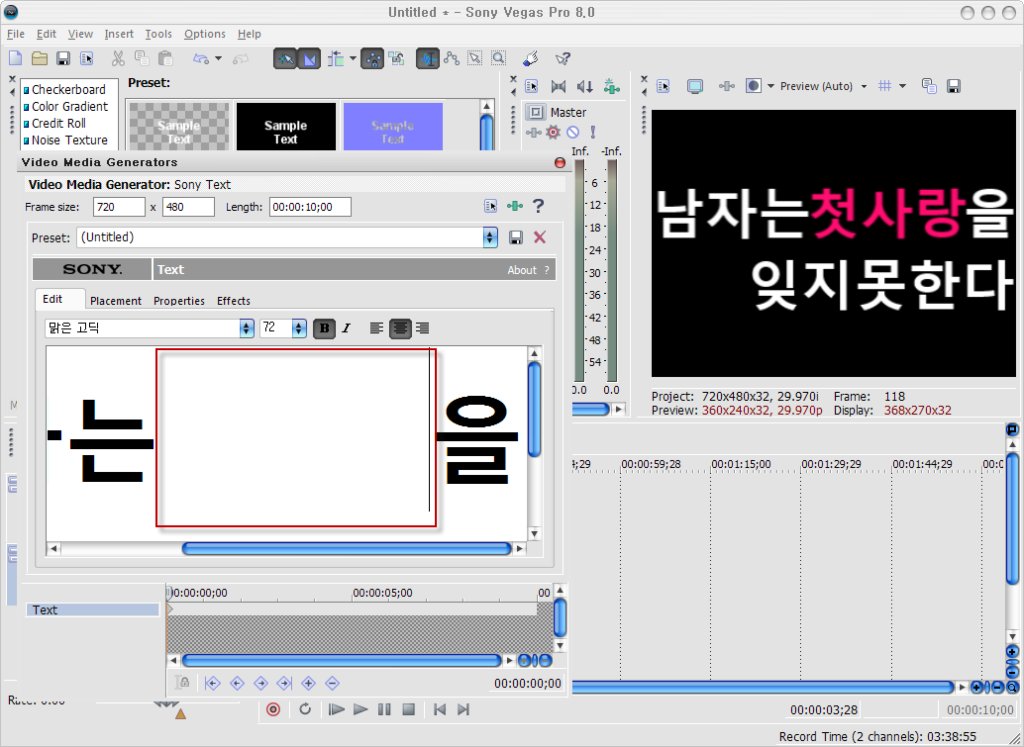Dim output with the speaker arrow icon
The height and width of the screenshot is (747, 1024).
(x=584, y=86)
